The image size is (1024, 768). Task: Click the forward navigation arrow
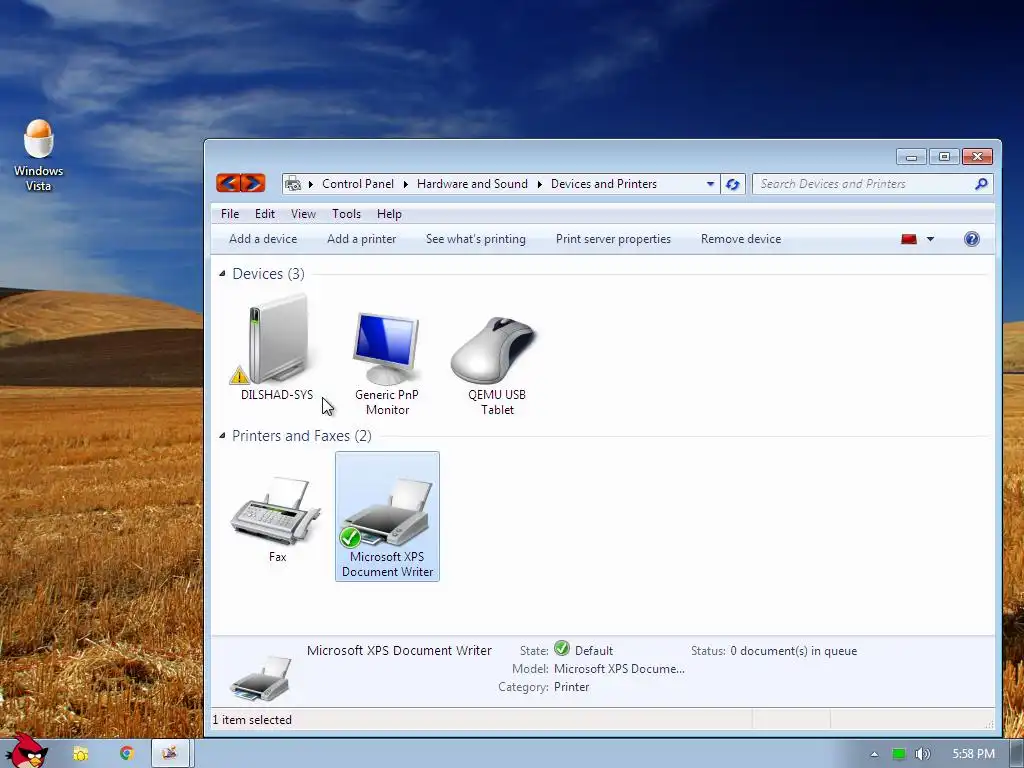pos(253,184)
